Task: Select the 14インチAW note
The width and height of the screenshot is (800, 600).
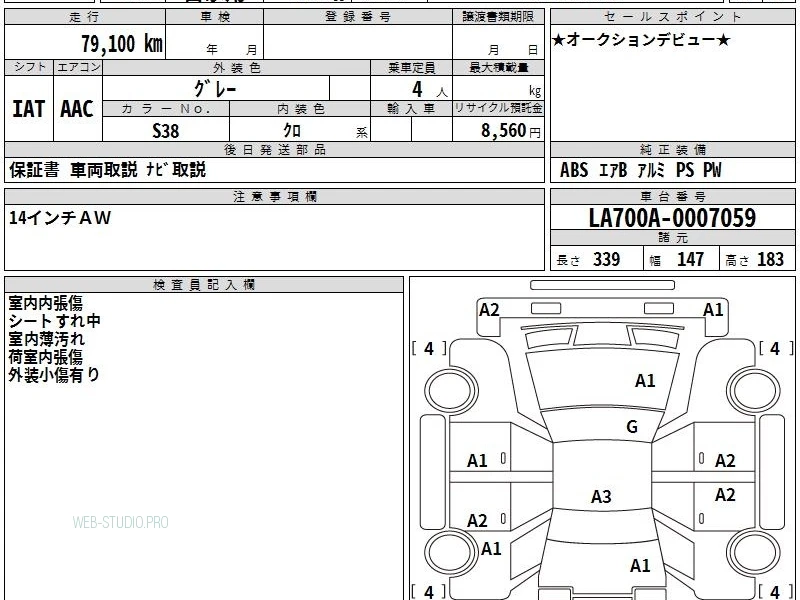Action: 60,218
